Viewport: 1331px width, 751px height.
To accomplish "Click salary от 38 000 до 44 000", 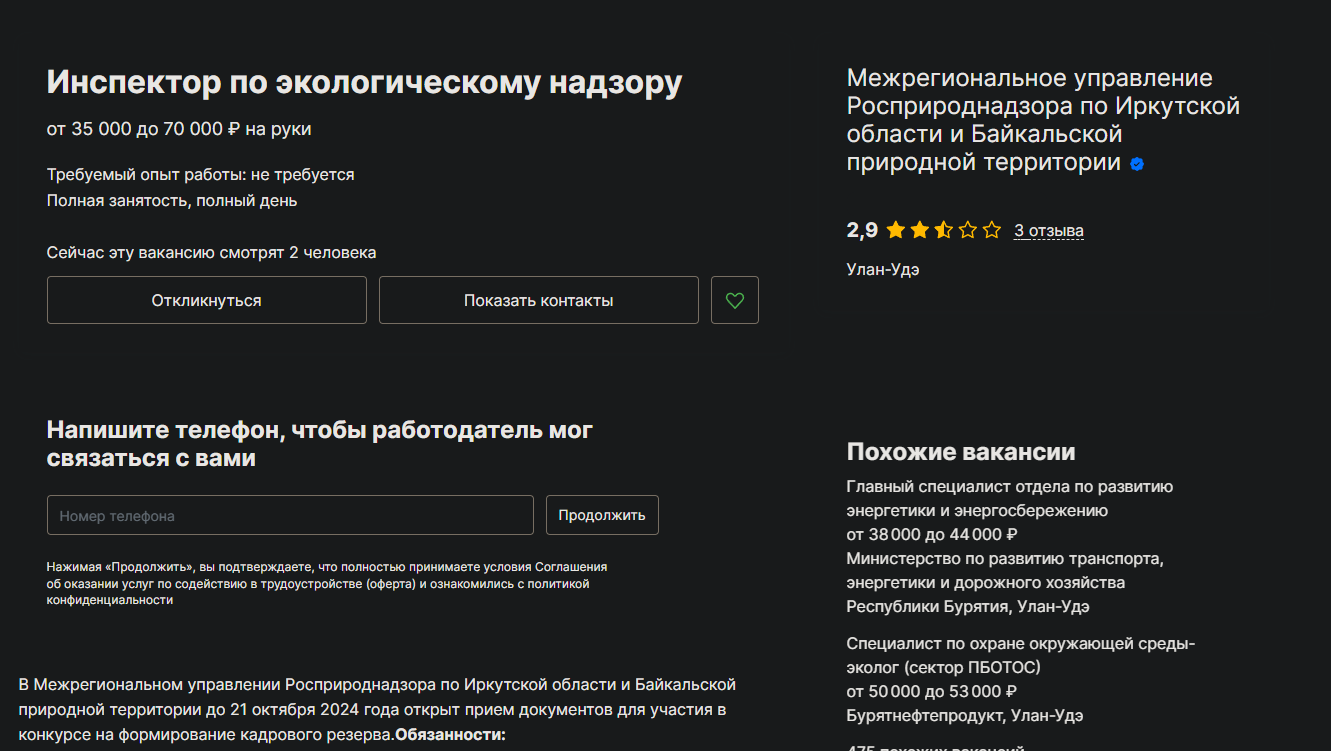I will 932,534.
